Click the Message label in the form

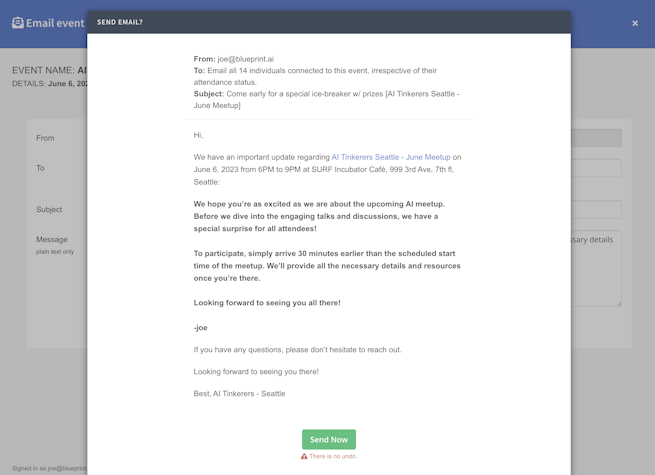coord(52,239)
